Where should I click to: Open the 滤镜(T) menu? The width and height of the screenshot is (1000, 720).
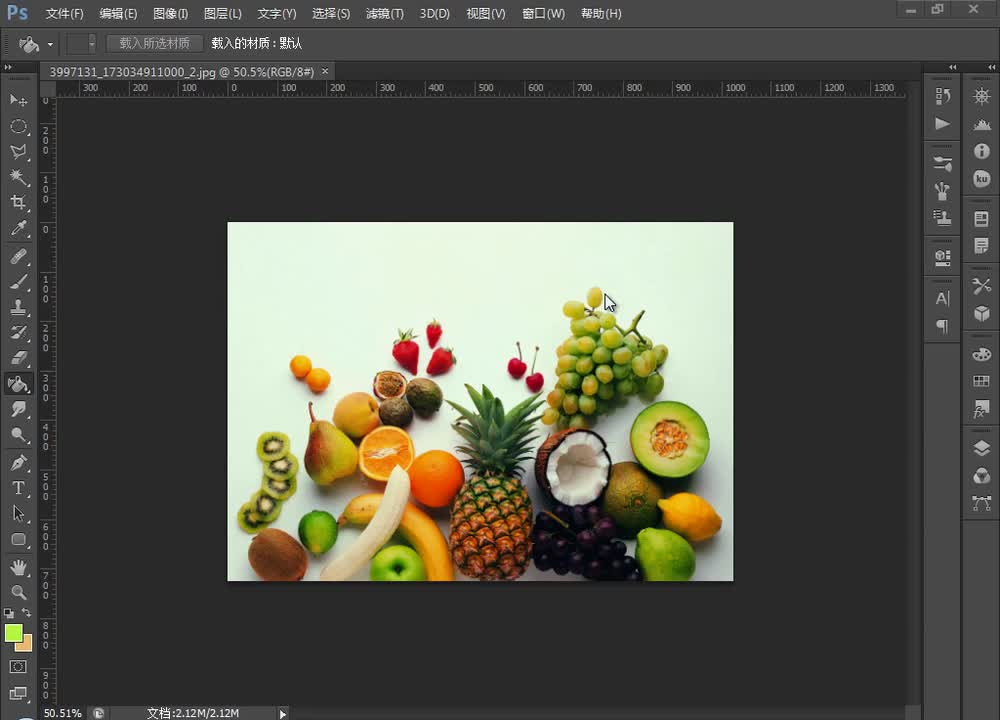384,13
